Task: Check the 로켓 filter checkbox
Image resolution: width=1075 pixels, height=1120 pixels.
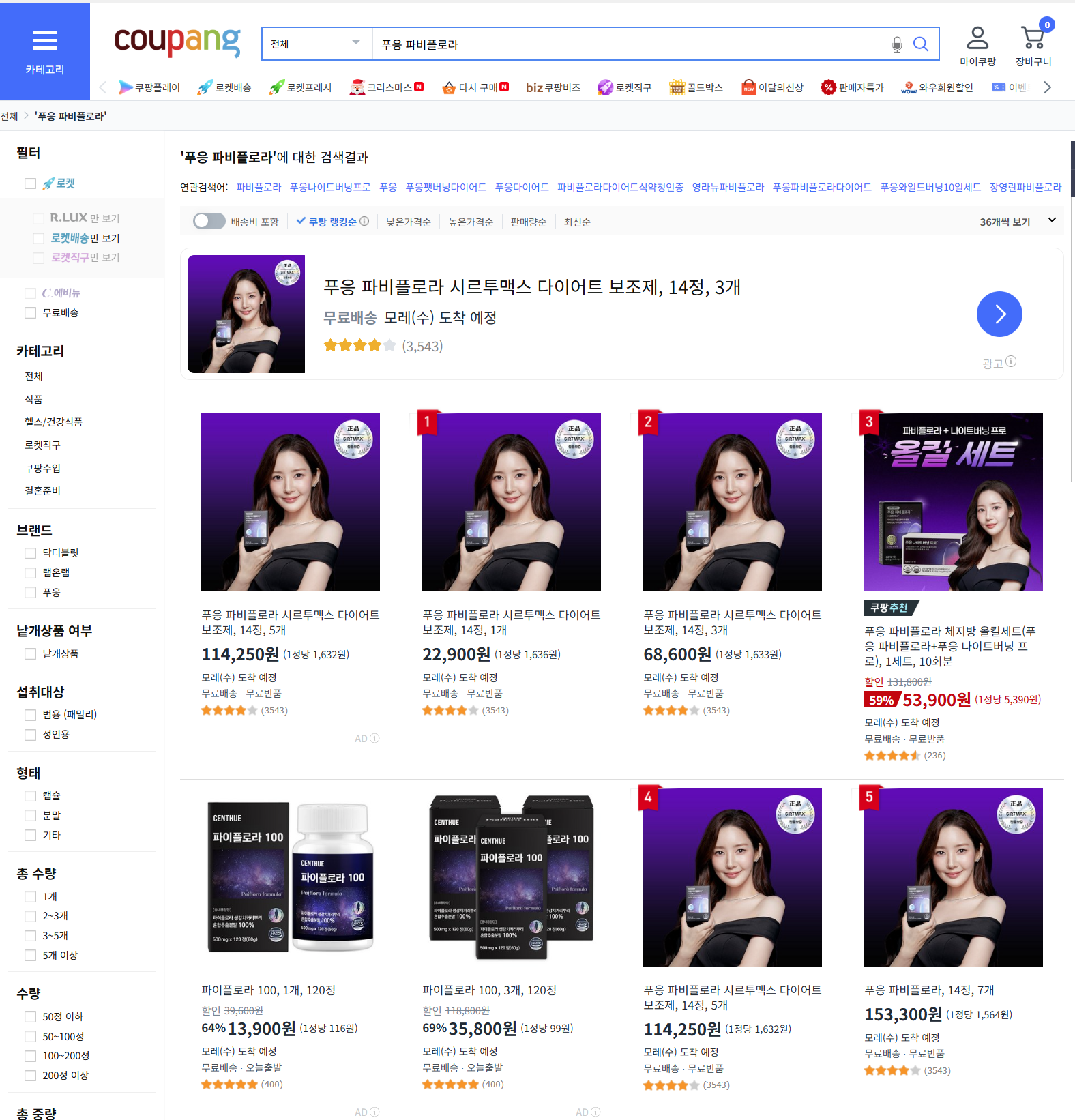Action: pos(30,183)
